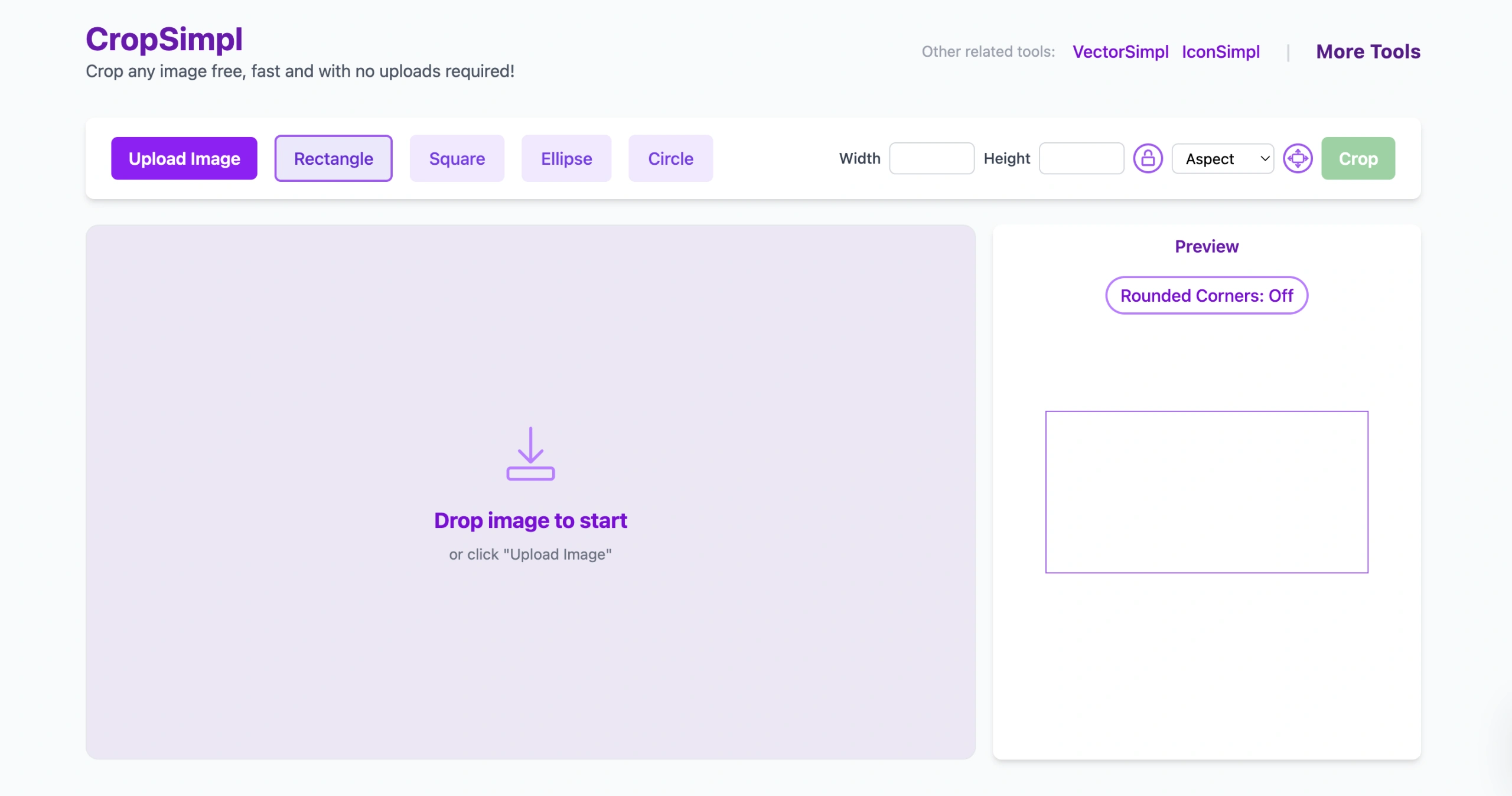Screen dimensions: 1512x796
Task: Click the CropSimpl logo title
Action: coord(164,39)
